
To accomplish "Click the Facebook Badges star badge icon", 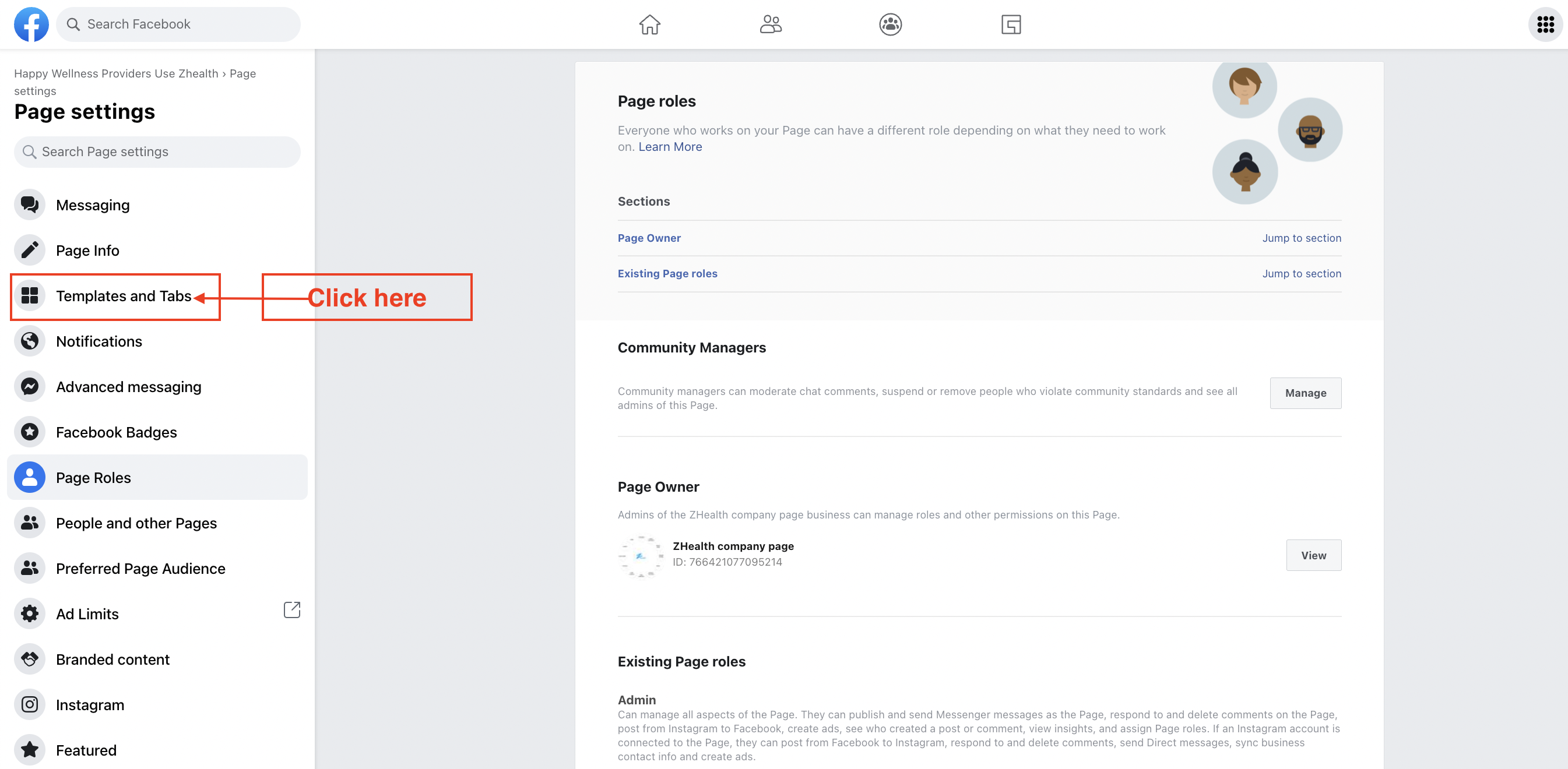I will coord(29,432).
